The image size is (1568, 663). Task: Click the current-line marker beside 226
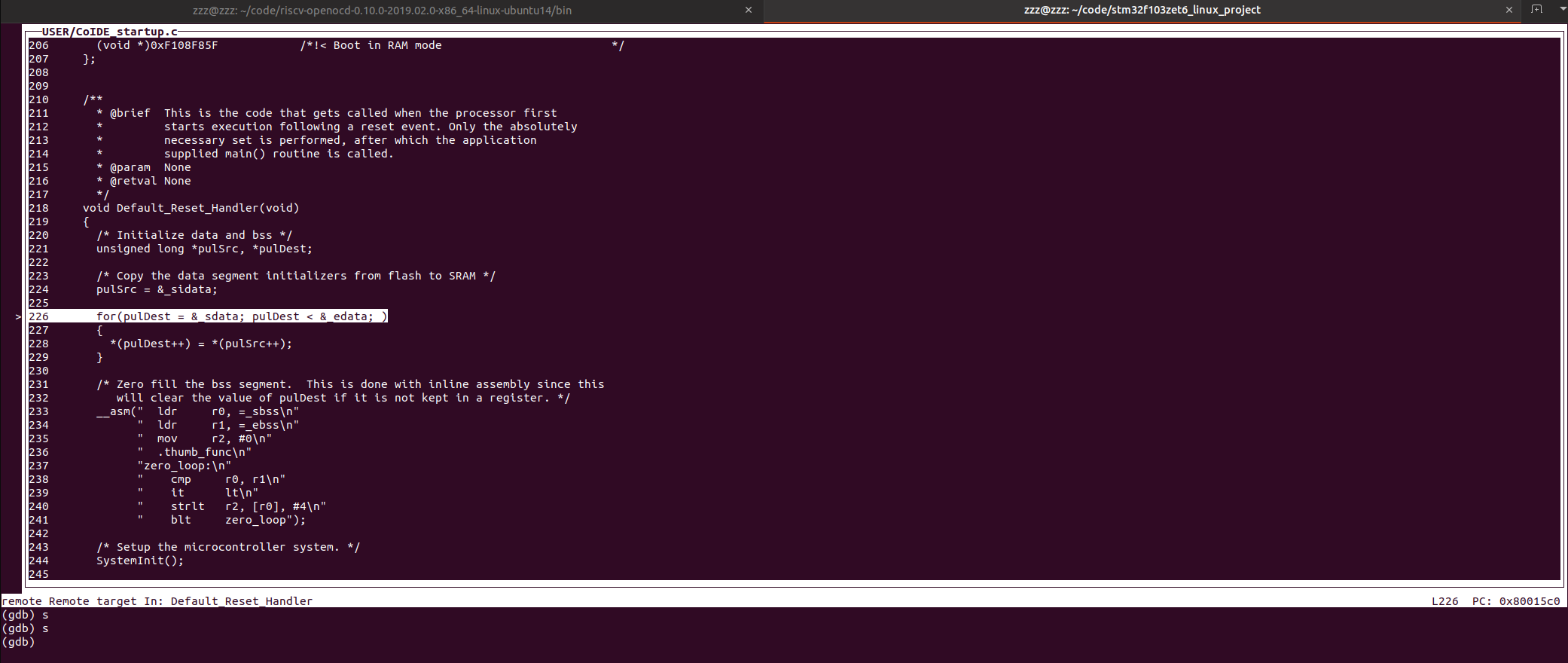18,316
